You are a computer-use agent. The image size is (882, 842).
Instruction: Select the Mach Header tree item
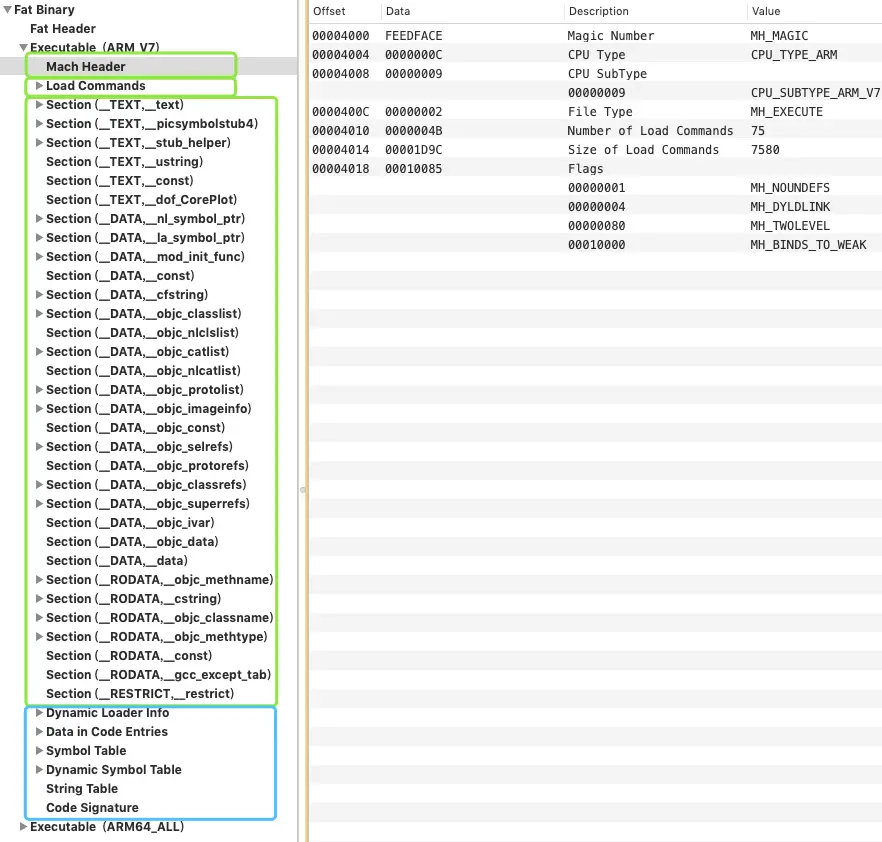click(86, 66)
